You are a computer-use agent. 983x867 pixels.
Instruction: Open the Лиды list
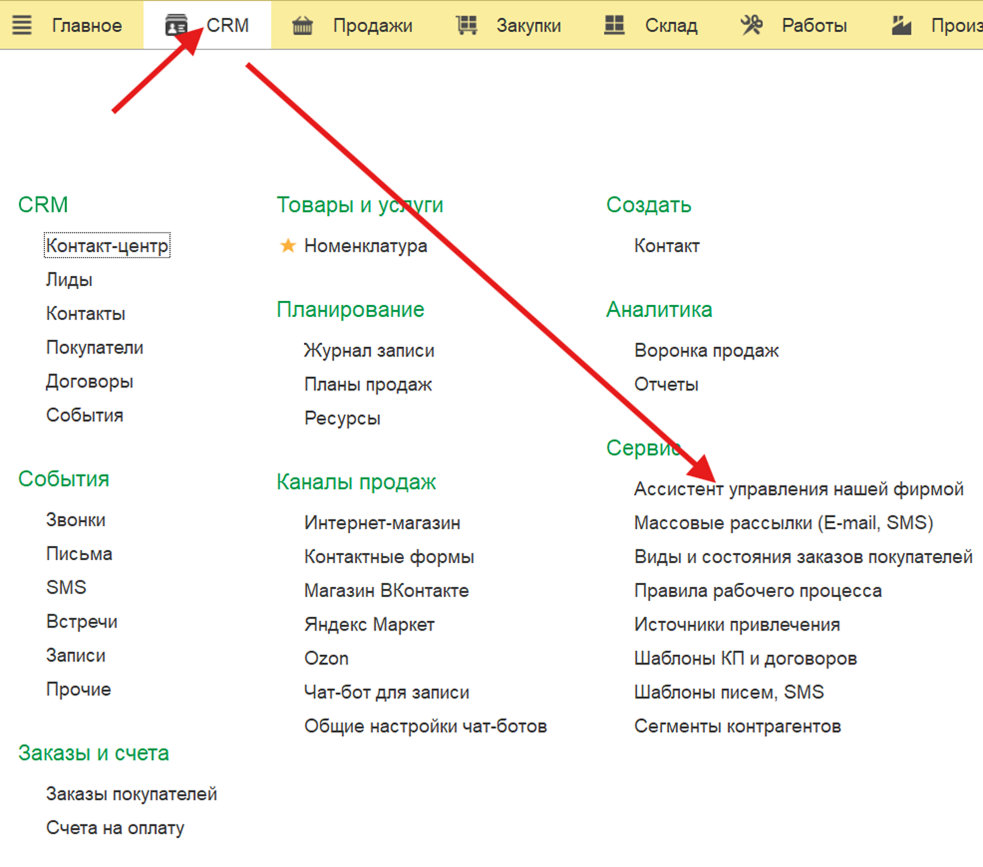click(x=69, y=280)
